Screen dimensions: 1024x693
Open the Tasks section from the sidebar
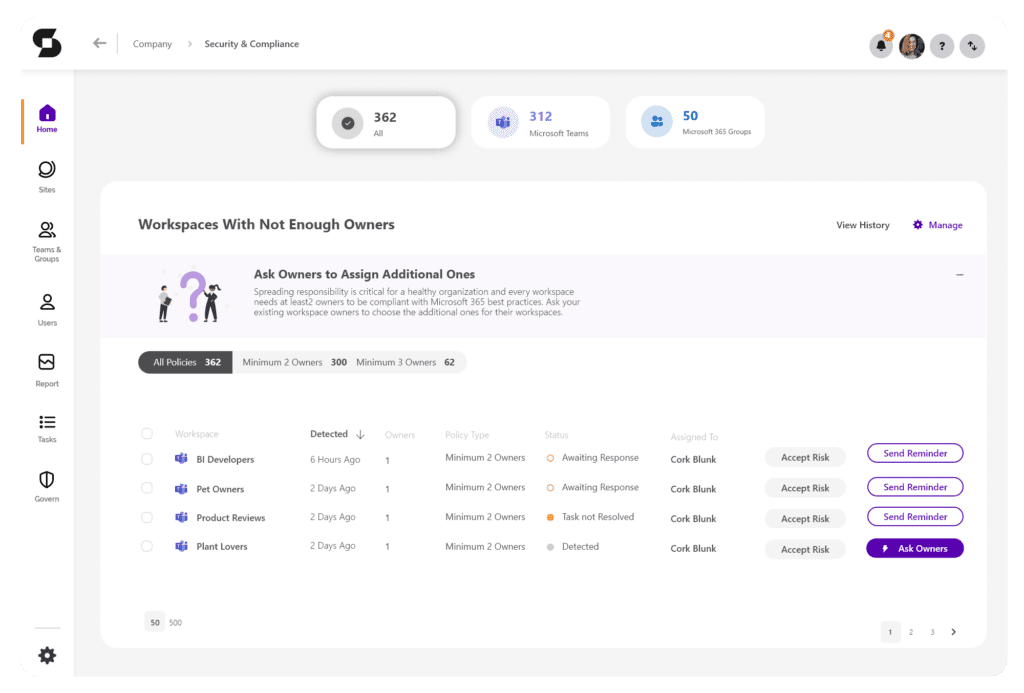(x=46, y=427)
